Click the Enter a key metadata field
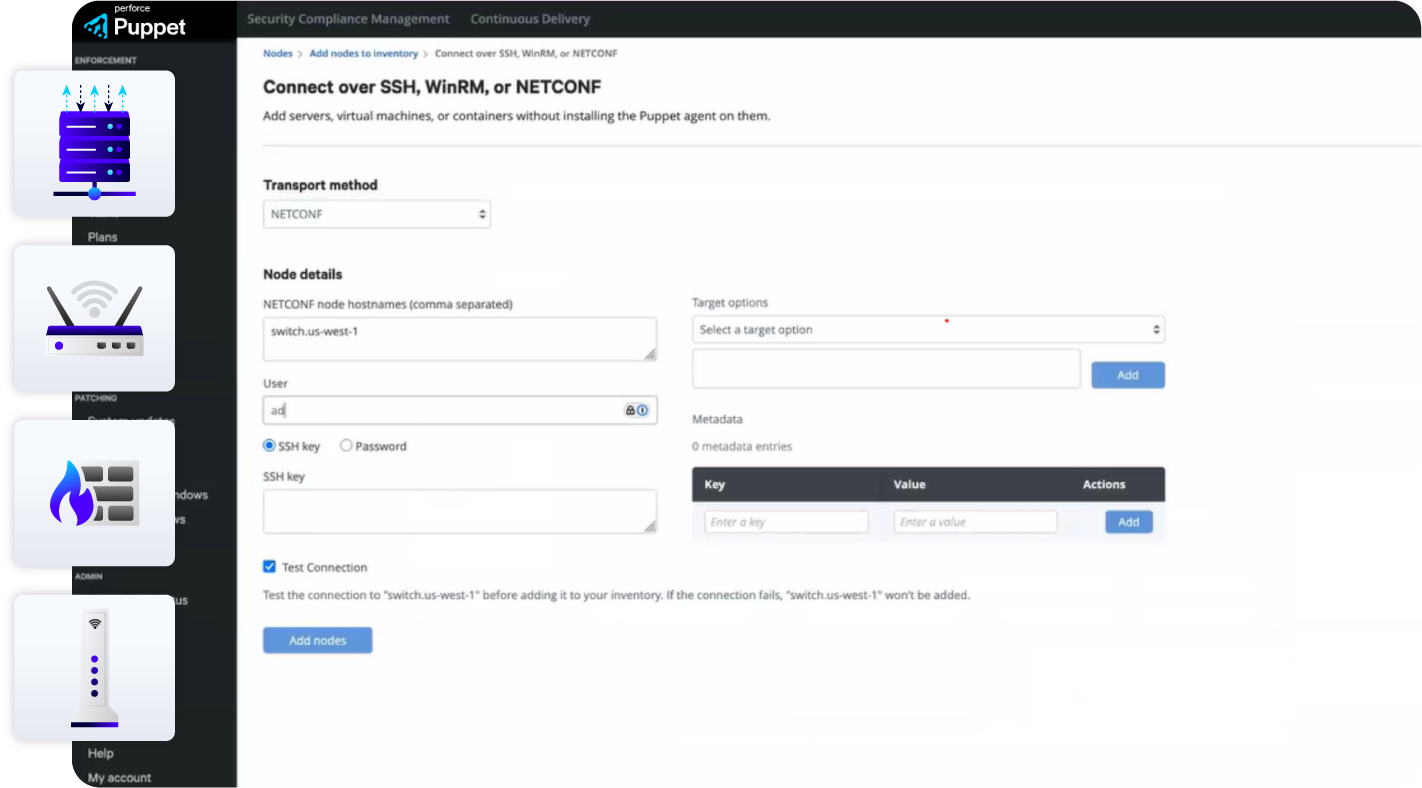The image size is (1422, 788). tap(786, 521)
